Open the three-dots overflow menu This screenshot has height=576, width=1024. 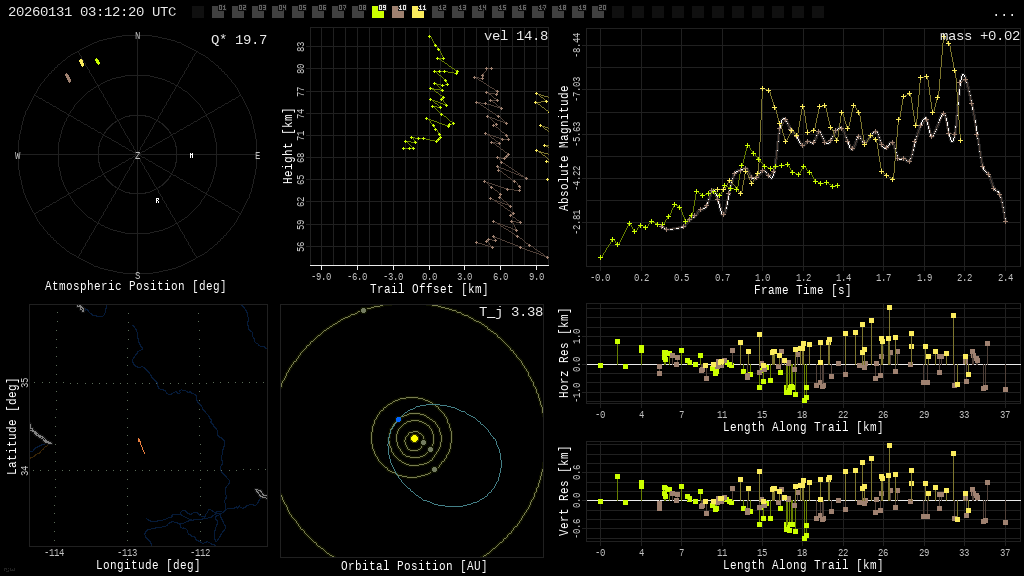pos(1003,13)
